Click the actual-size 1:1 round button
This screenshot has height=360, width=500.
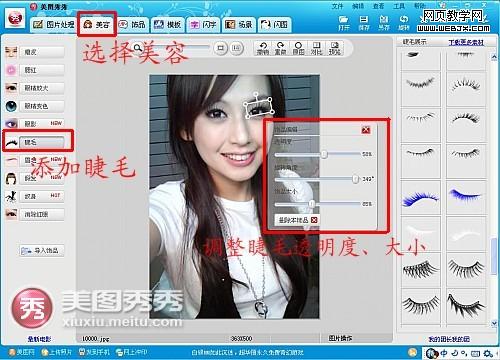click(x=236, y=48)
